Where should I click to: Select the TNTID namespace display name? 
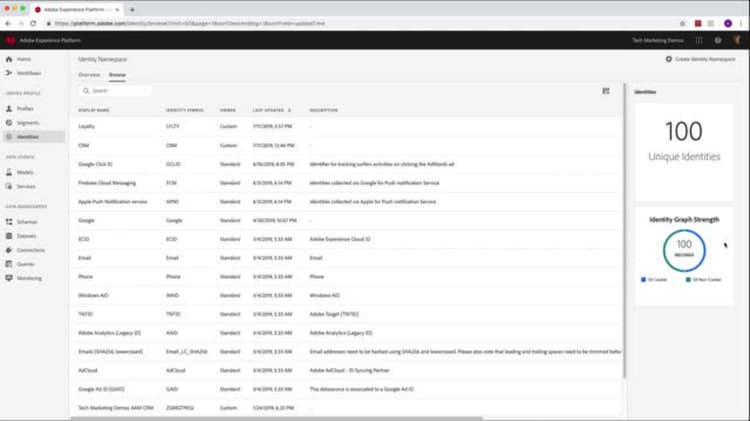coord(85,314)
